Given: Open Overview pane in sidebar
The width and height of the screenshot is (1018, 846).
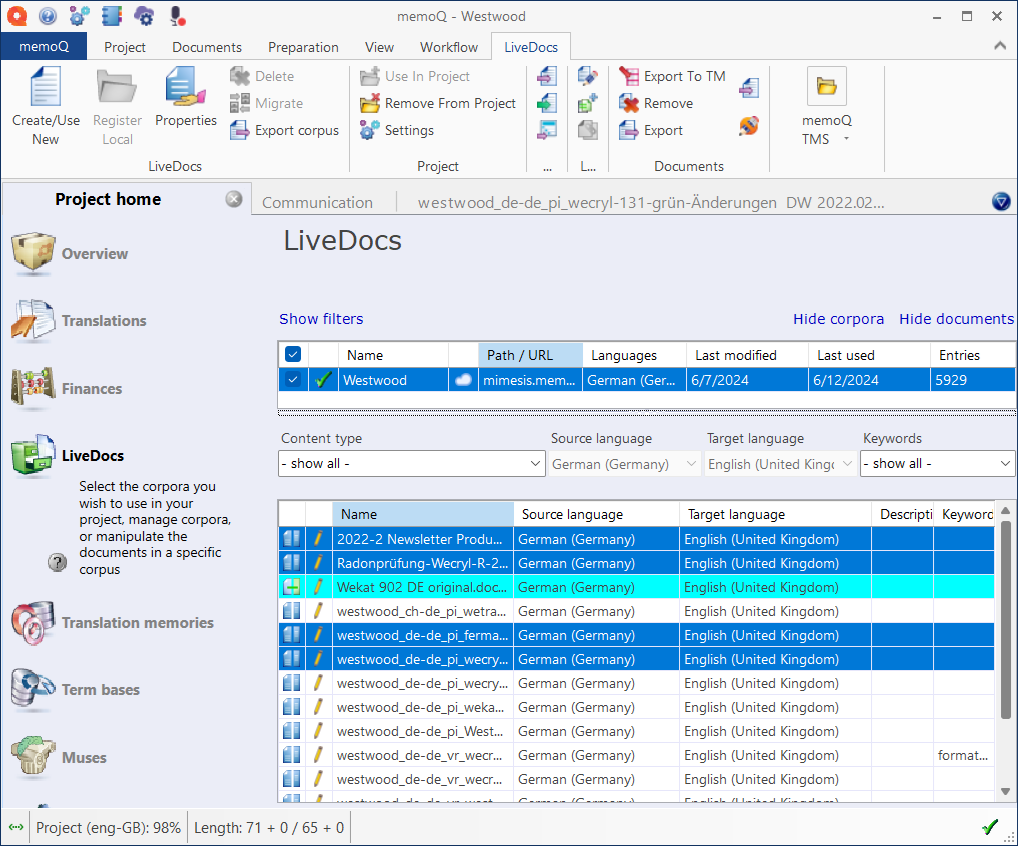Looking at the screenshot, I should (x=70, y=253).
